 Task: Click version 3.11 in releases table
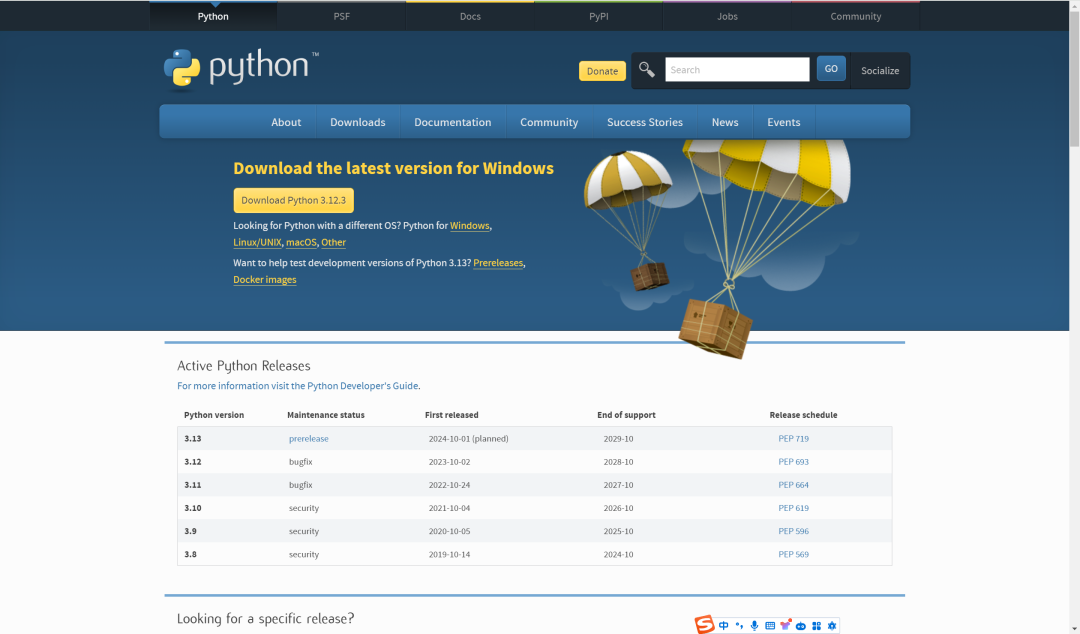coord(193,484)
